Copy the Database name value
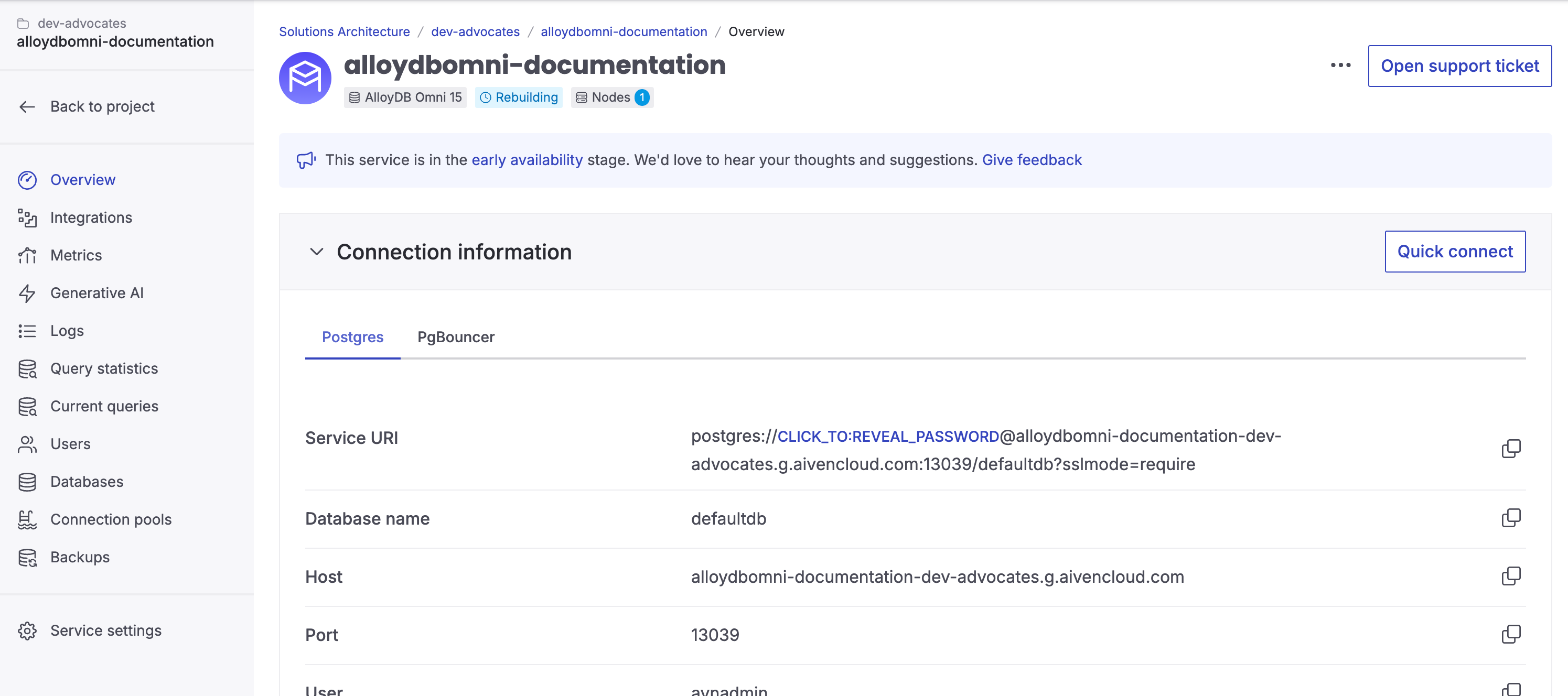 pos(1510,518)
